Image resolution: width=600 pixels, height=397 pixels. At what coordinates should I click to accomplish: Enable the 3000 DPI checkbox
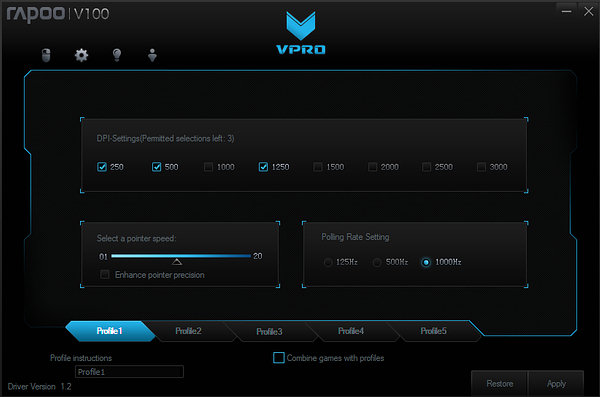(x=481, y=167)
